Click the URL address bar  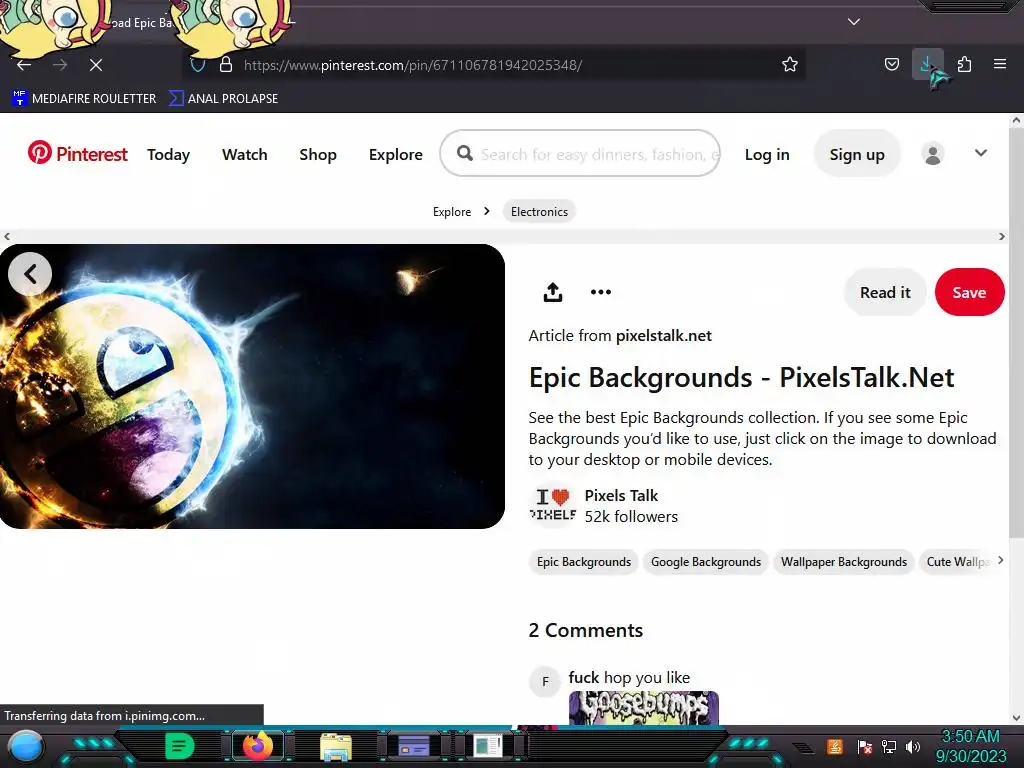494,65
